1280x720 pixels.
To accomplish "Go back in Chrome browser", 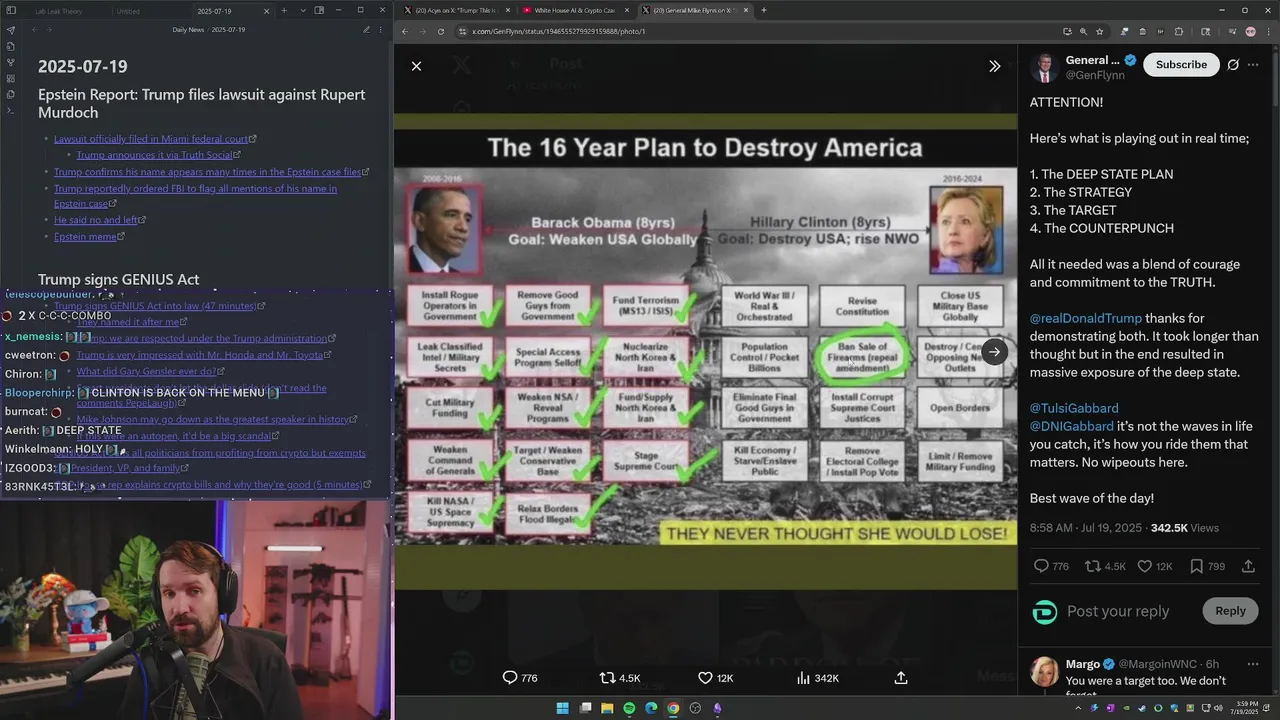I will pyautogui.click(x=405, y=31).
